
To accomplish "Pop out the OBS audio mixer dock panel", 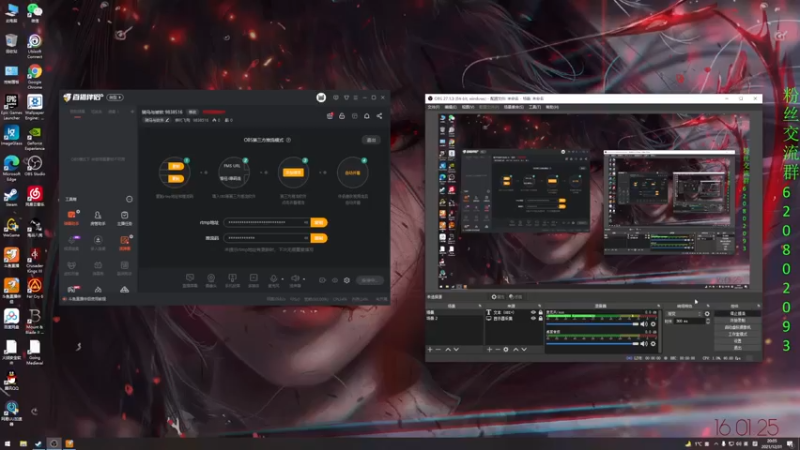I will [659, 306].
